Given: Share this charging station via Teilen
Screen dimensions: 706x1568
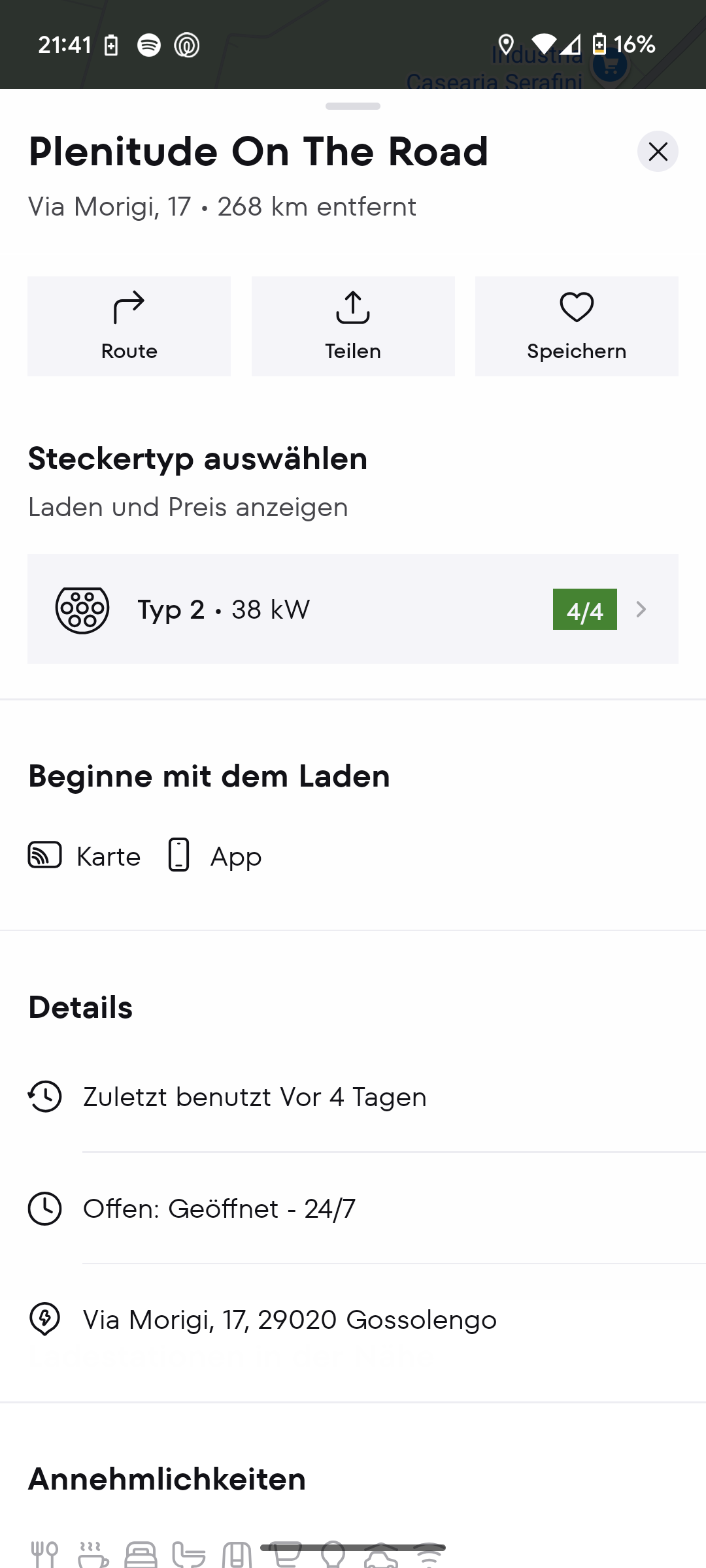Looking at the screenshot, I should click(353, 326).
